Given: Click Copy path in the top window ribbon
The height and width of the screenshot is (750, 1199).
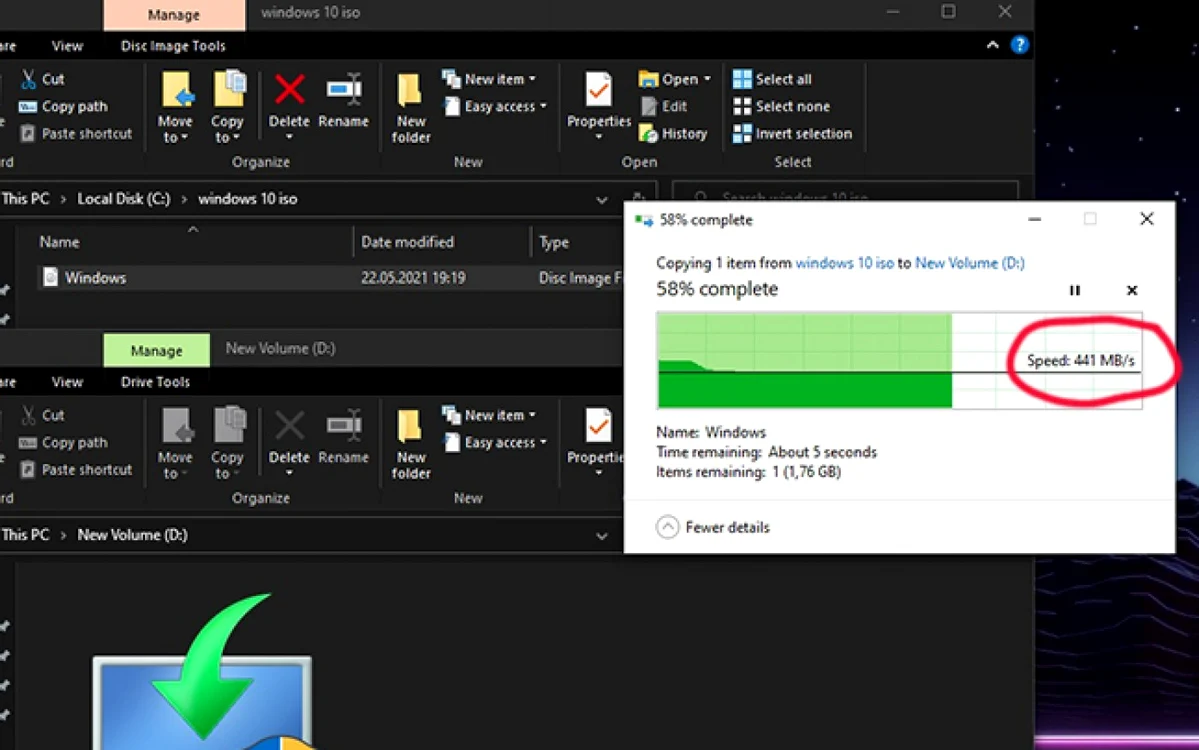Looking at the screenshot, I should click(63, 106).
